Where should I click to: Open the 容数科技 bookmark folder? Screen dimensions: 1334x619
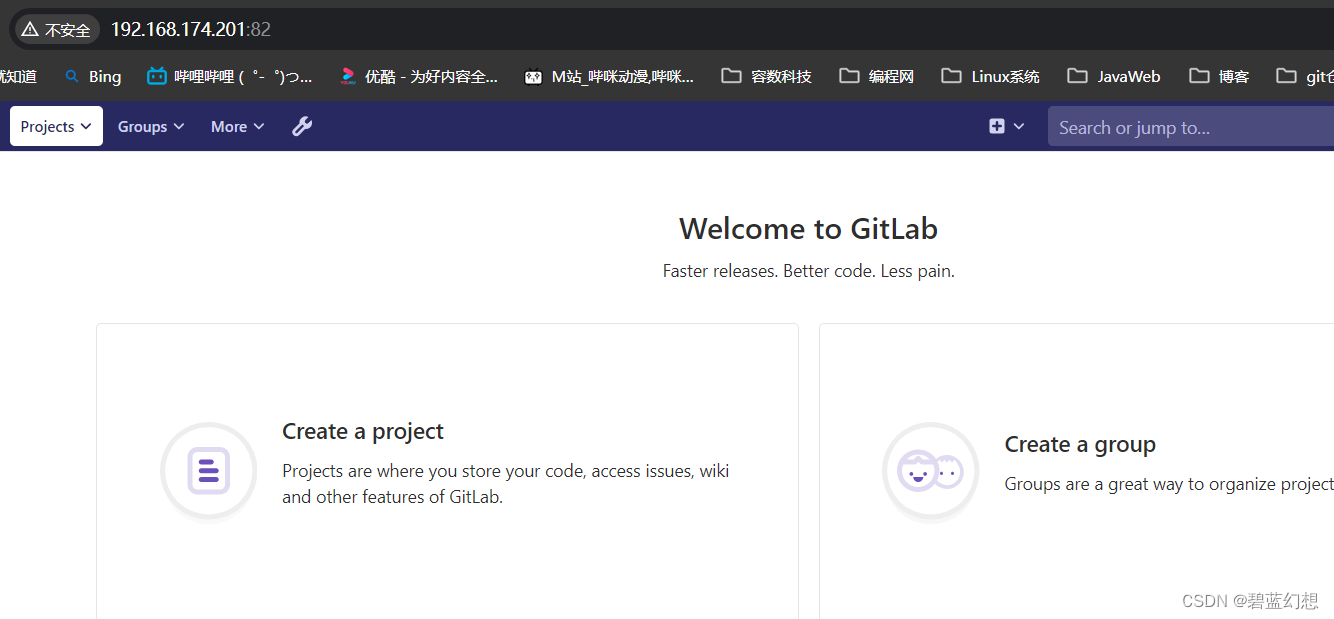pyautogui.click(x=767, y=76)
